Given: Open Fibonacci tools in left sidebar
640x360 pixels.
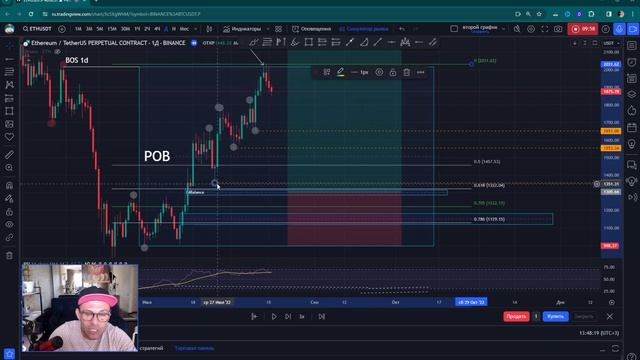Looking at the screenshot, I should [x=9, y=72].
